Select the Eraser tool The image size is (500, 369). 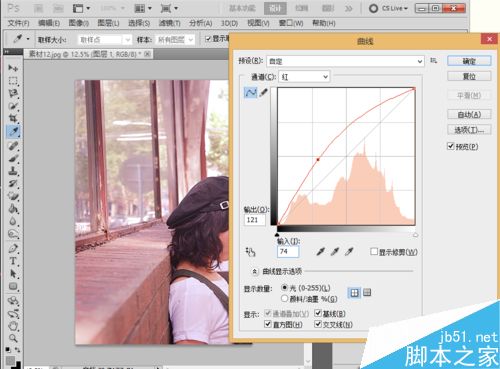click(13, 196)
